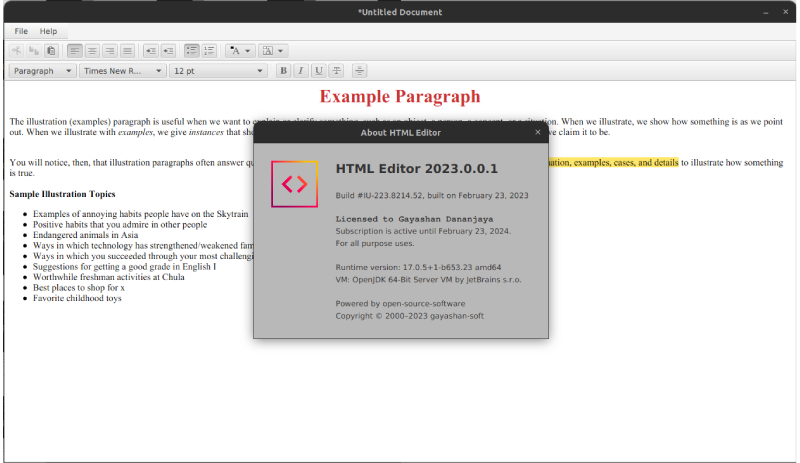Viewport: 800px width, 463px height.
Task: Align text to the left
Action: (75, 50)
